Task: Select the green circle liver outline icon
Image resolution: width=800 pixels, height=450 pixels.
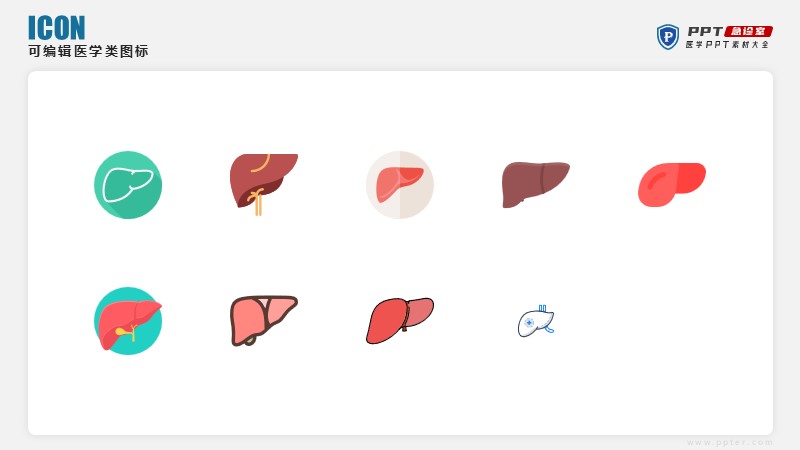Action: (x=128, y=185)
